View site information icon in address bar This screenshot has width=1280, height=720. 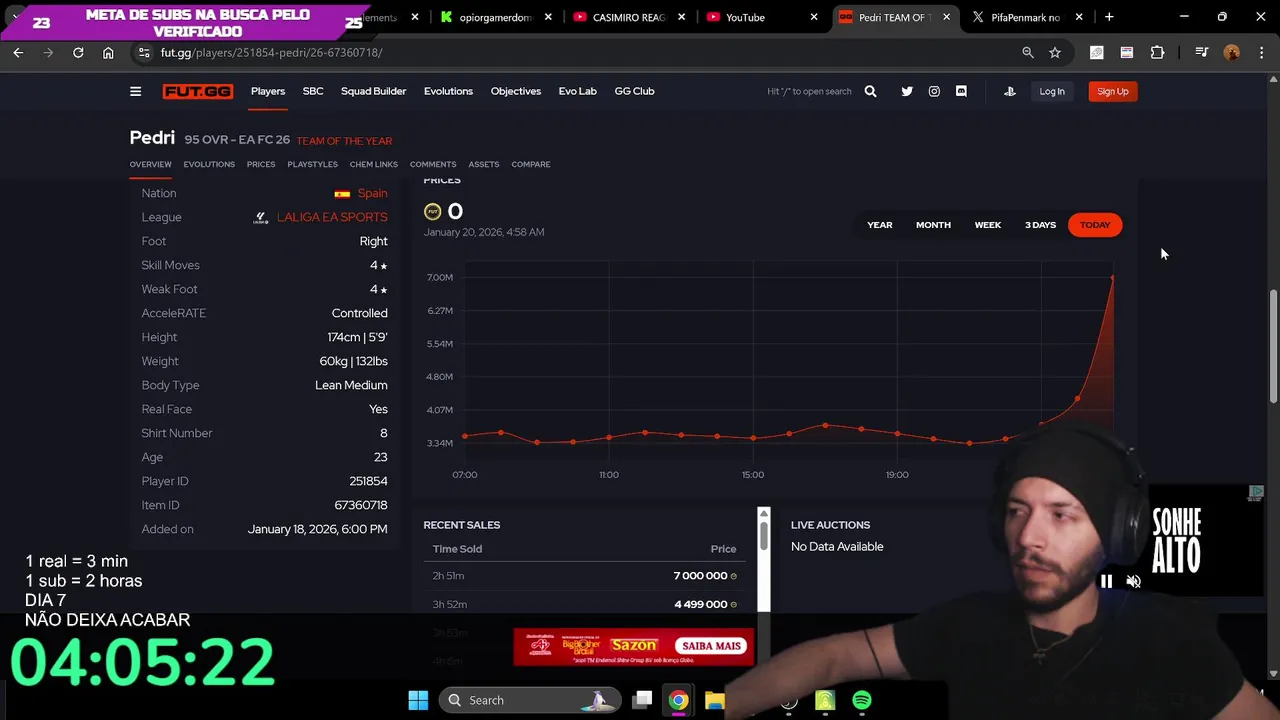point(143,52)
